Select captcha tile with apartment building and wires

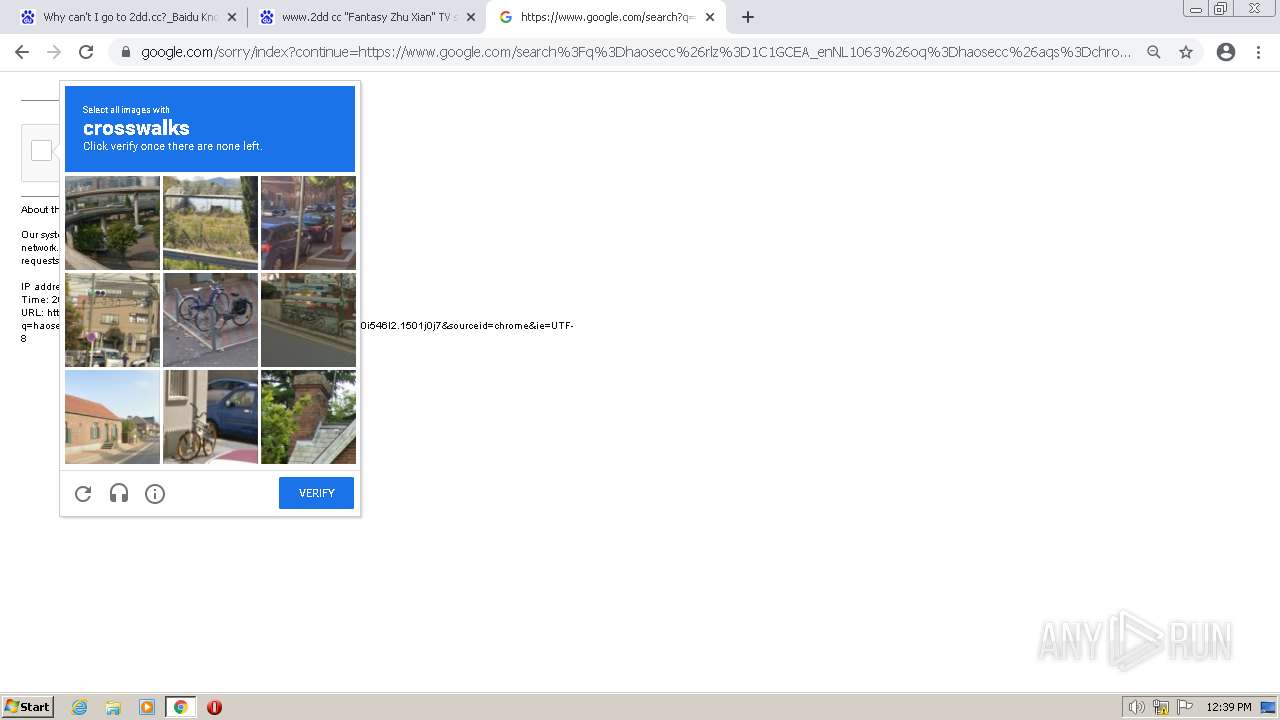(112, 320)
